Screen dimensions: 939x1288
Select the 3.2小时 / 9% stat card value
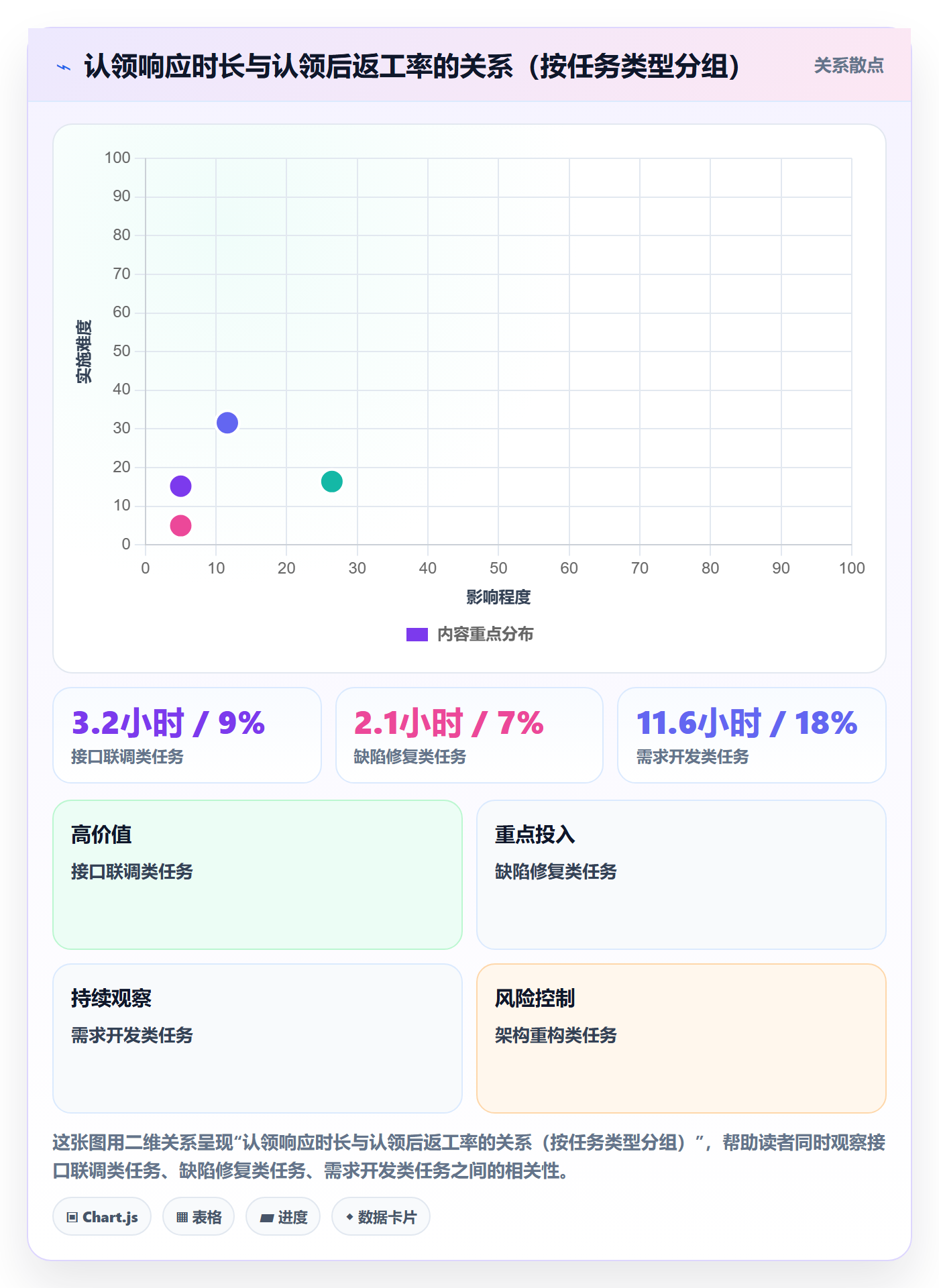click(168, 723)
